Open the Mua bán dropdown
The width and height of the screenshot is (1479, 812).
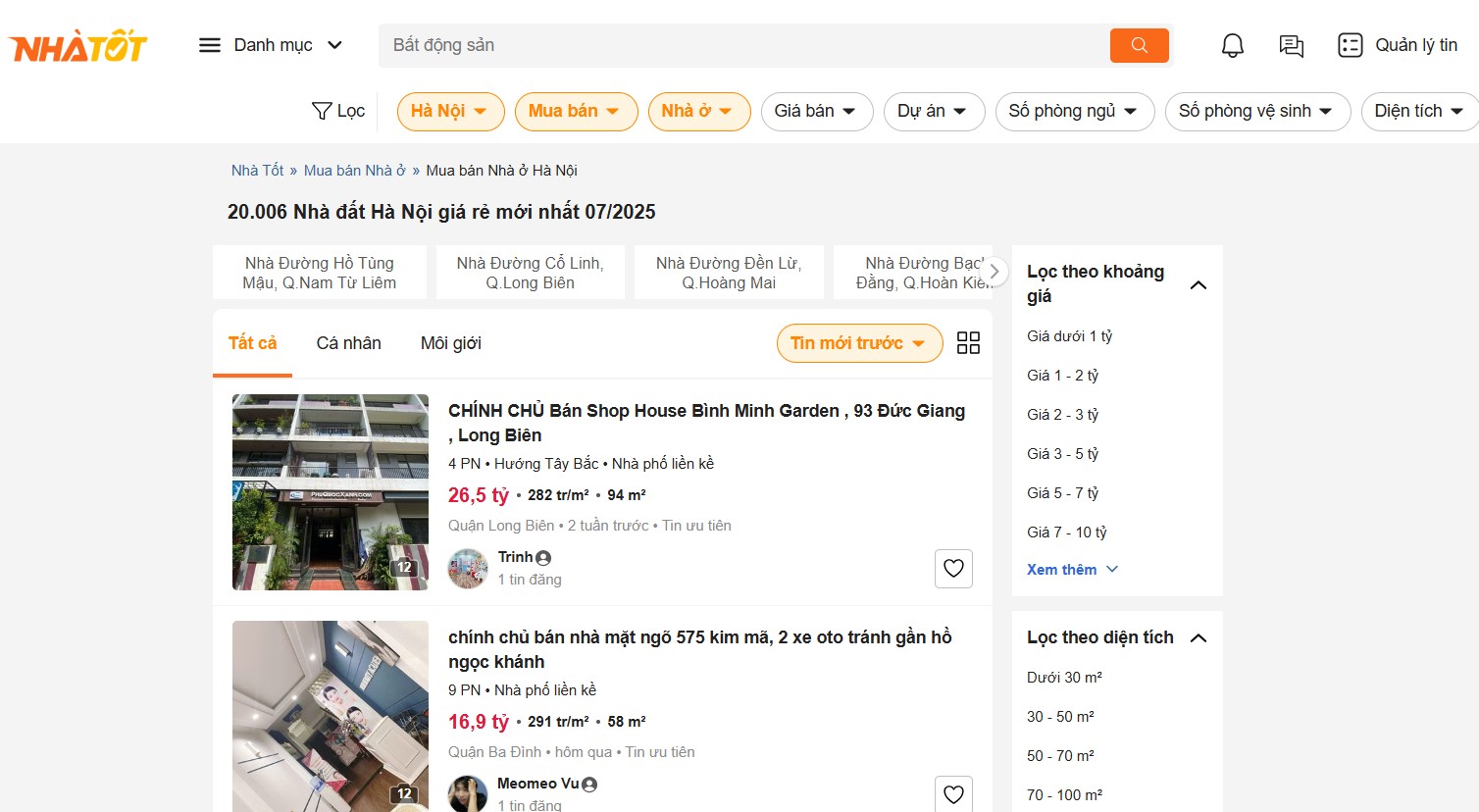[x=576, y=111]
